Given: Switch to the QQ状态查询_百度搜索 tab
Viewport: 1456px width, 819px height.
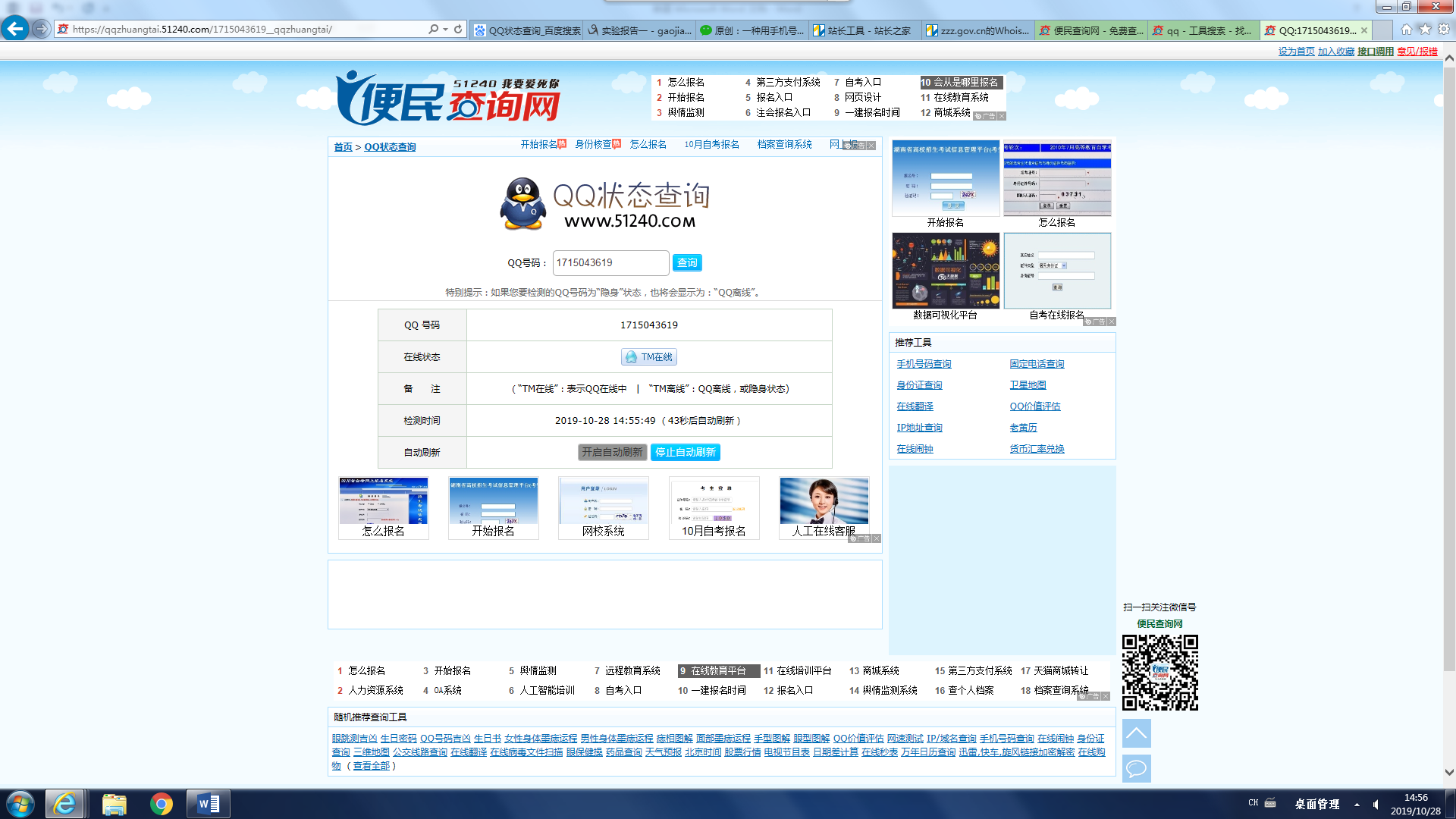Looking at the screenshot, I should tap(527, 30).
